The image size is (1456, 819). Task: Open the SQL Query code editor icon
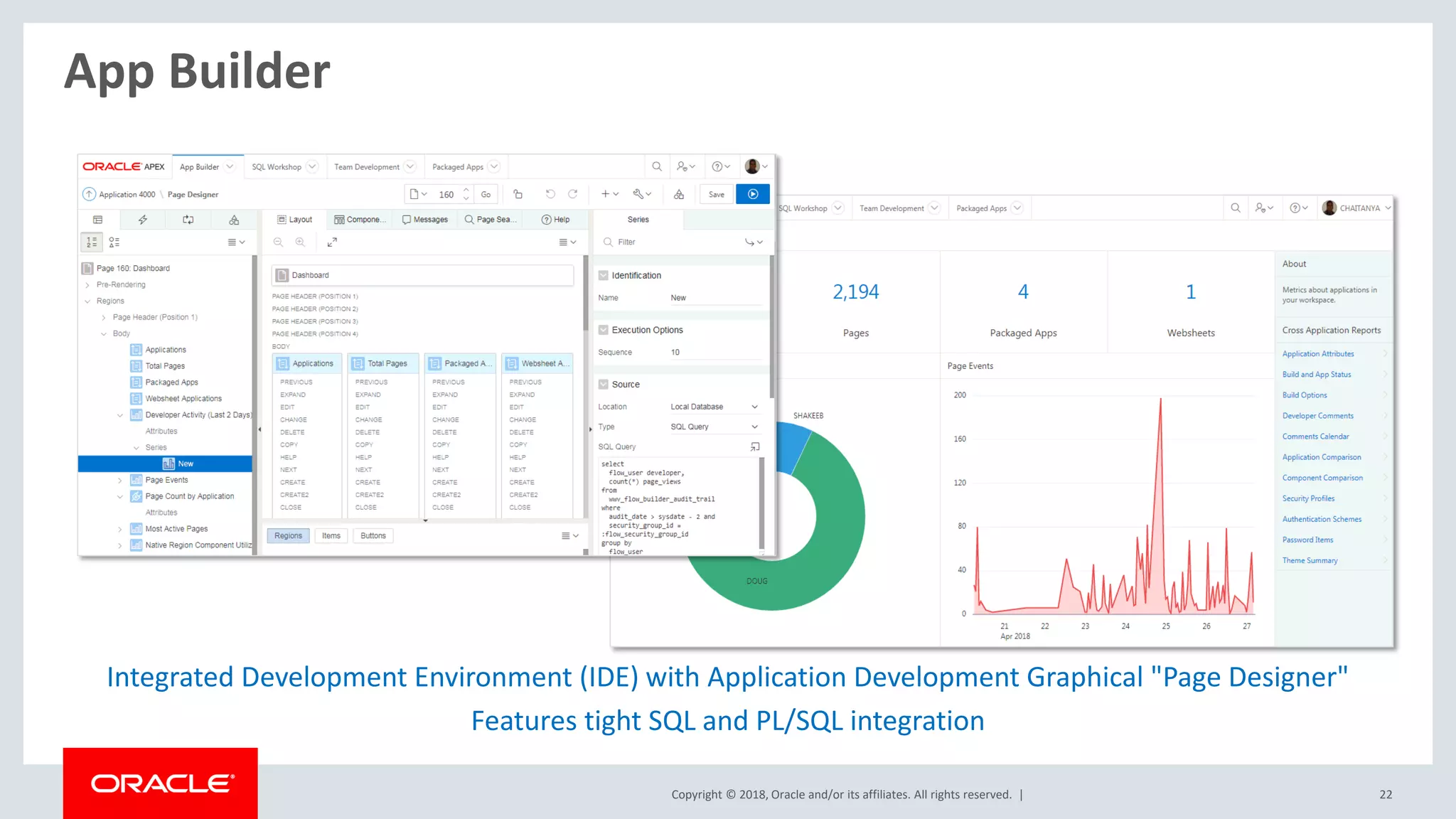click(x=755, y=446)
